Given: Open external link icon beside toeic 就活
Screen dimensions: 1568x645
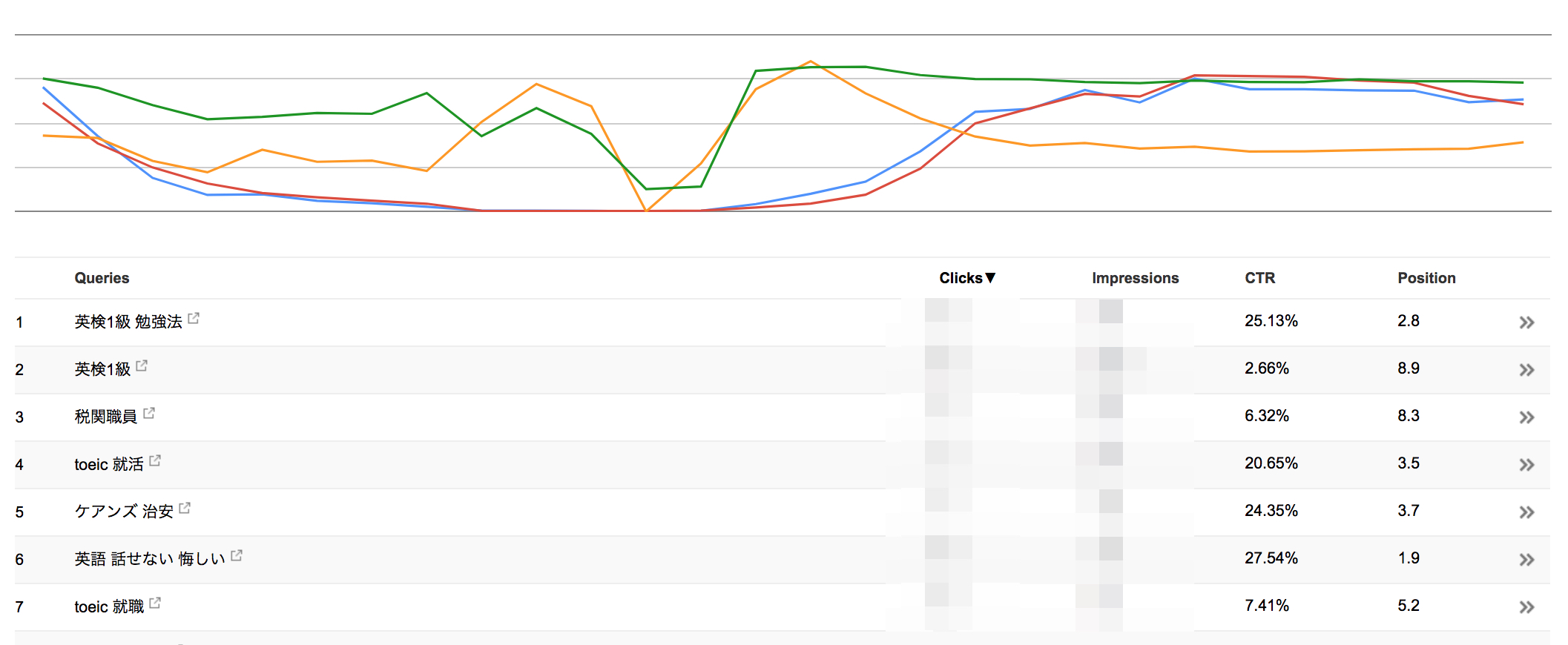Looking at the screenshot, I should [155, 460].
